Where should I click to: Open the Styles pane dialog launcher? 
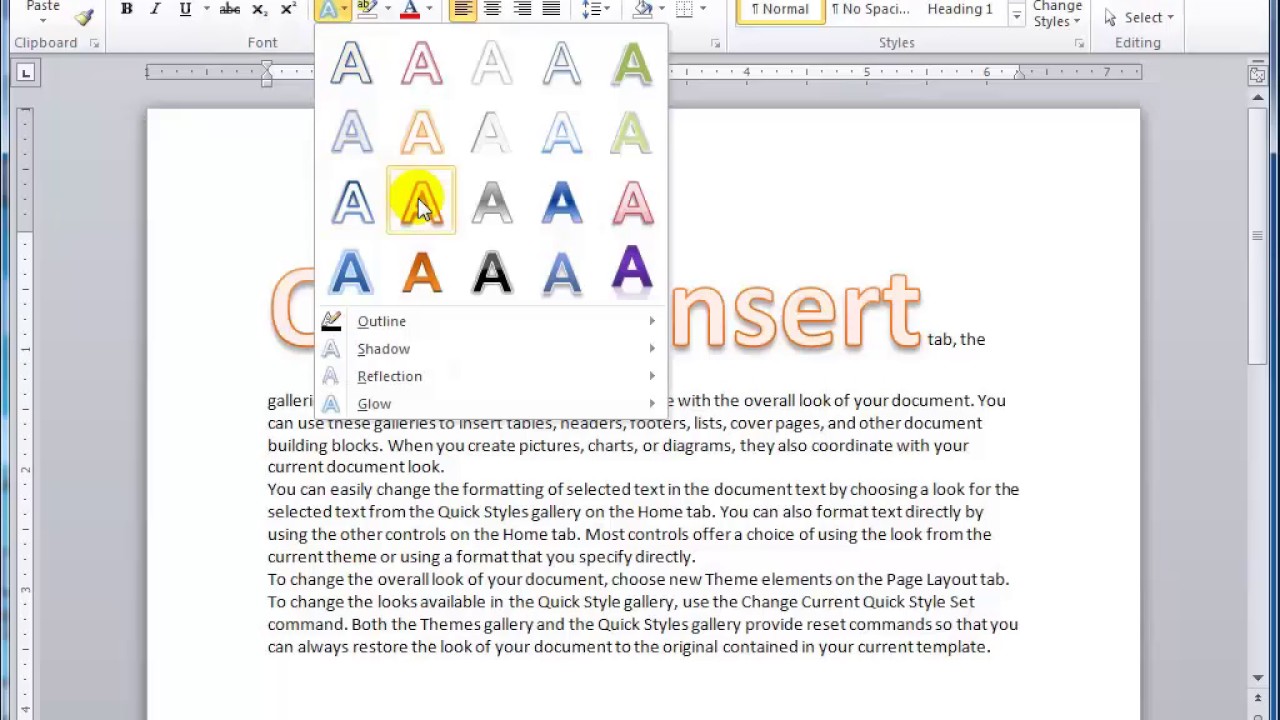point(1079,43)
